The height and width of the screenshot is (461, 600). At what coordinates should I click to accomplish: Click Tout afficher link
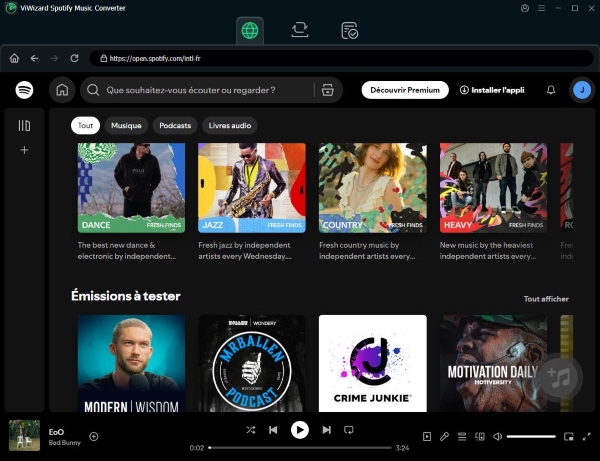click(546, 299)
